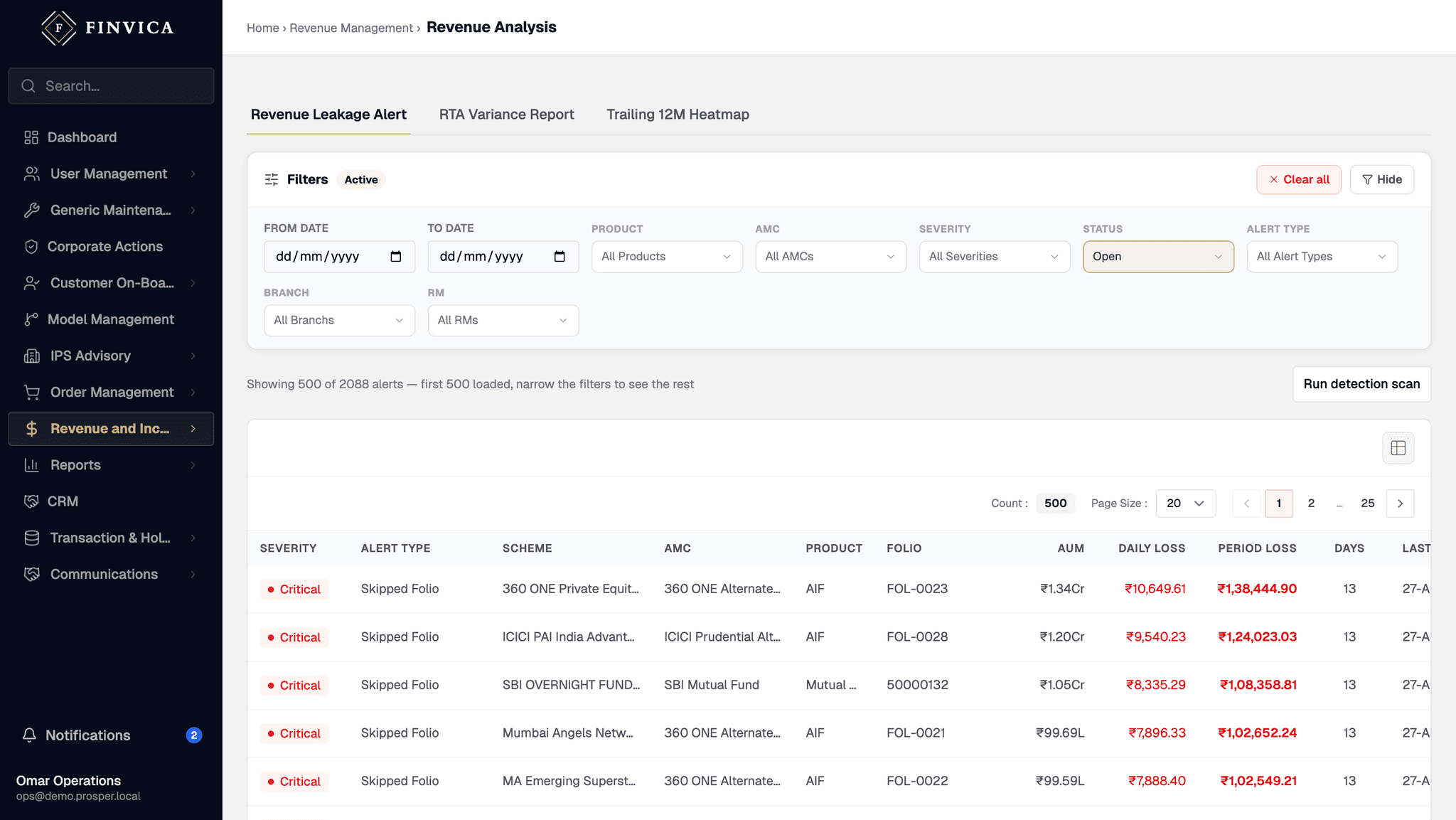Jump to page 25 of alerts
This screenshot has width=1456, height=820.
tap(1367, 504)
